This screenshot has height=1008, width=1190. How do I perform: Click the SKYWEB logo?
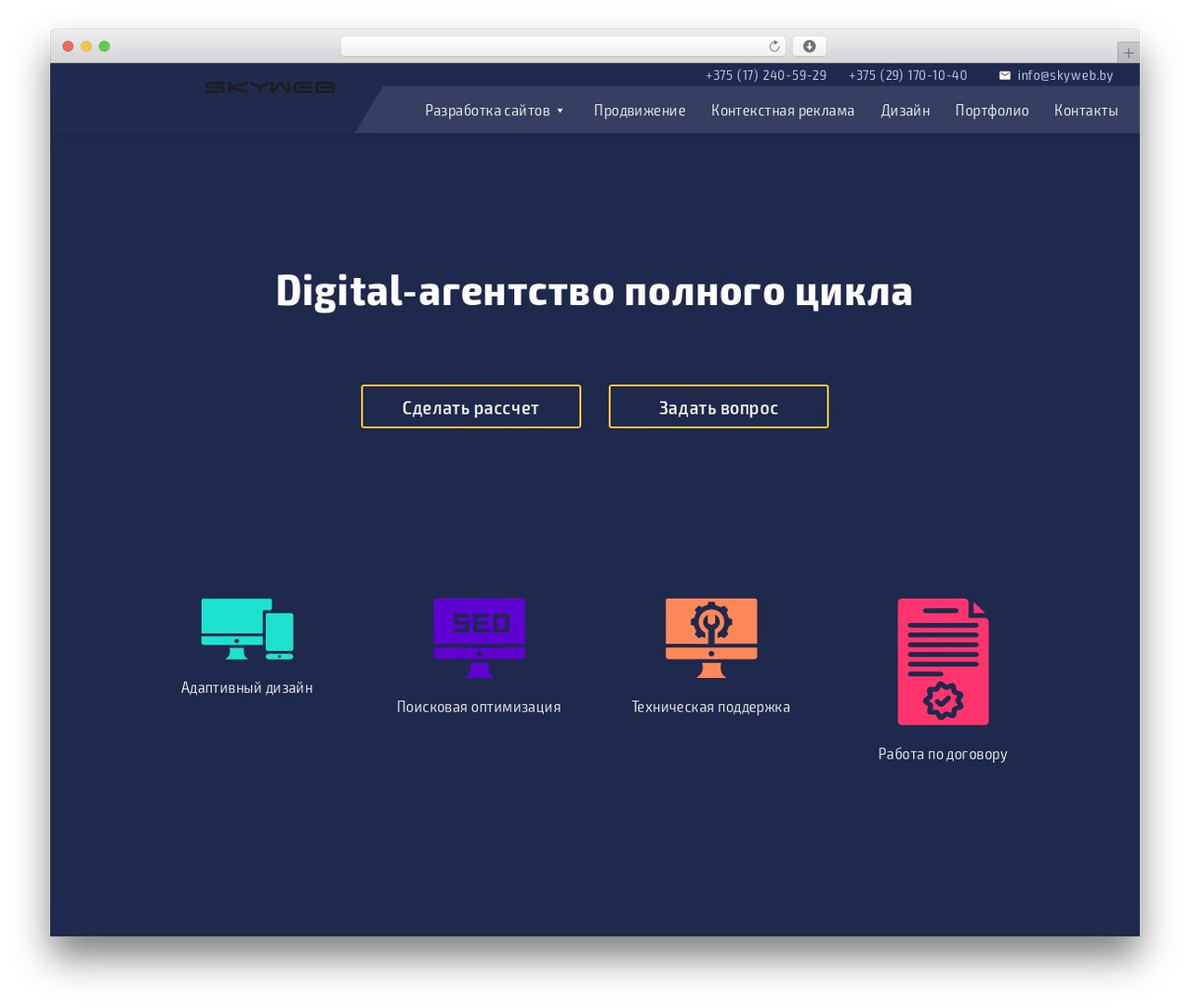[270, 87]
